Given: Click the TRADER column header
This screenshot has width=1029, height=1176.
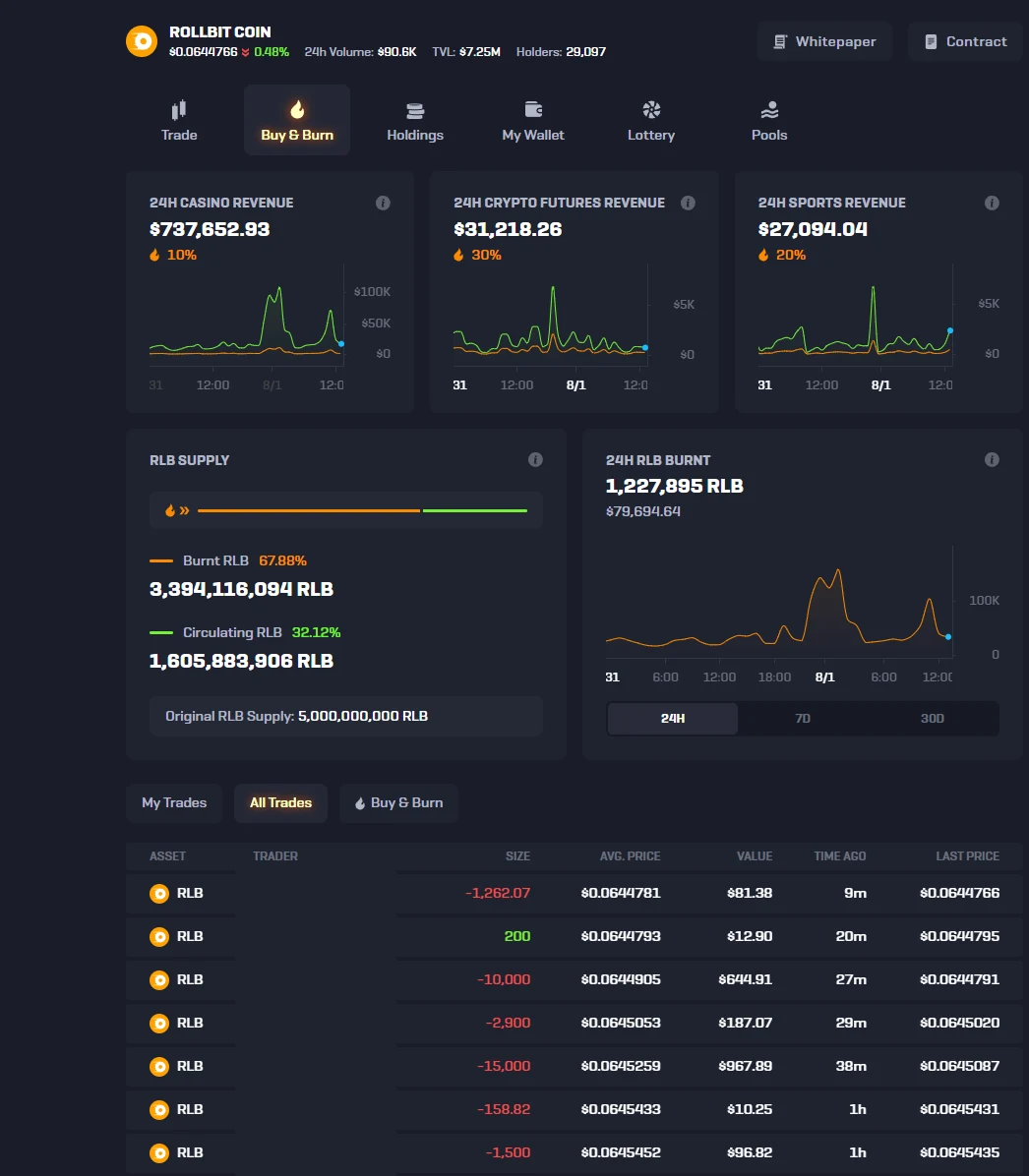Looking at the screenshot, I should click(x=275, y=856).
